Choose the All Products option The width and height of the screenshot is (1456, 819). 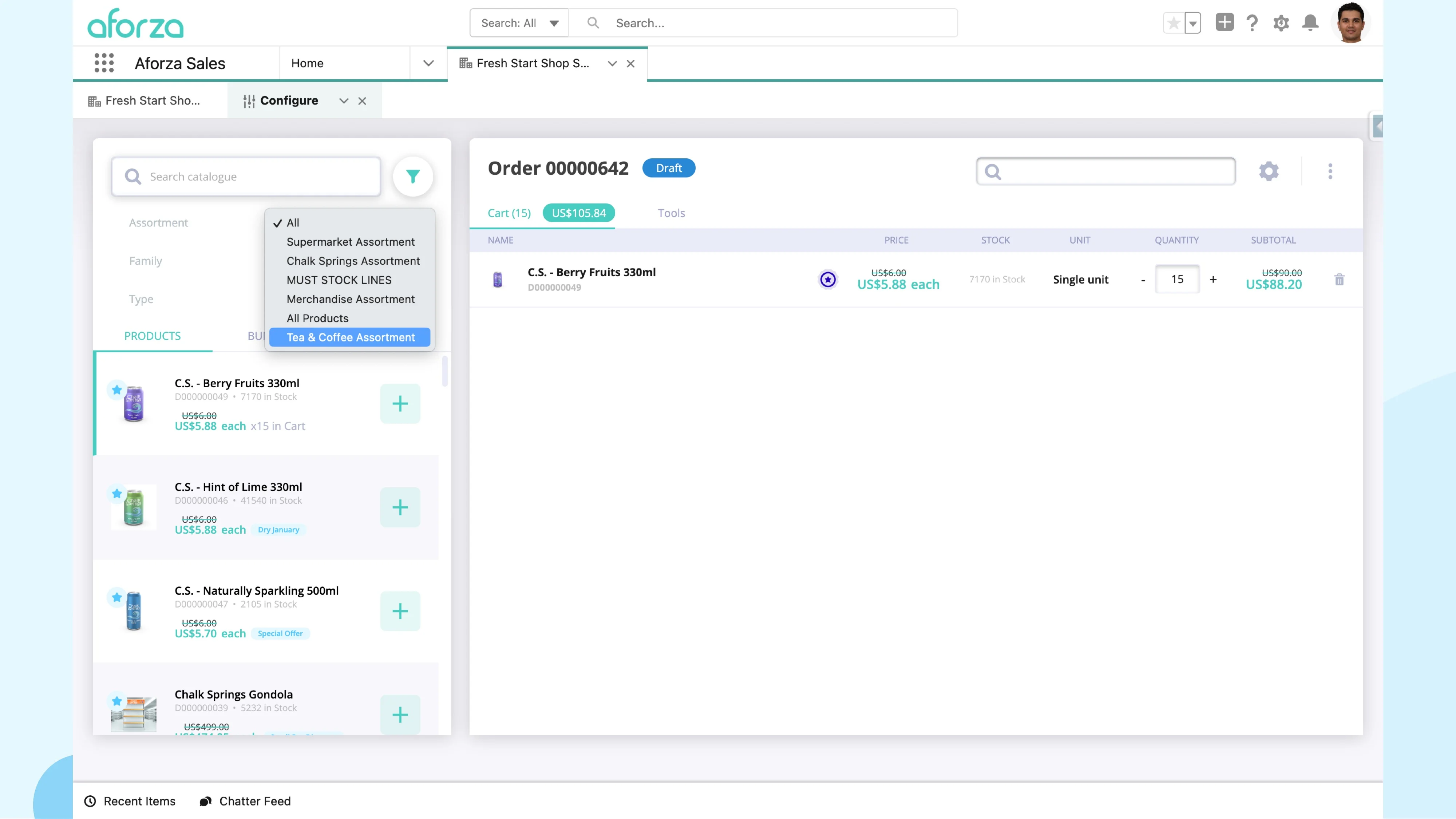[x=349, y=318]
